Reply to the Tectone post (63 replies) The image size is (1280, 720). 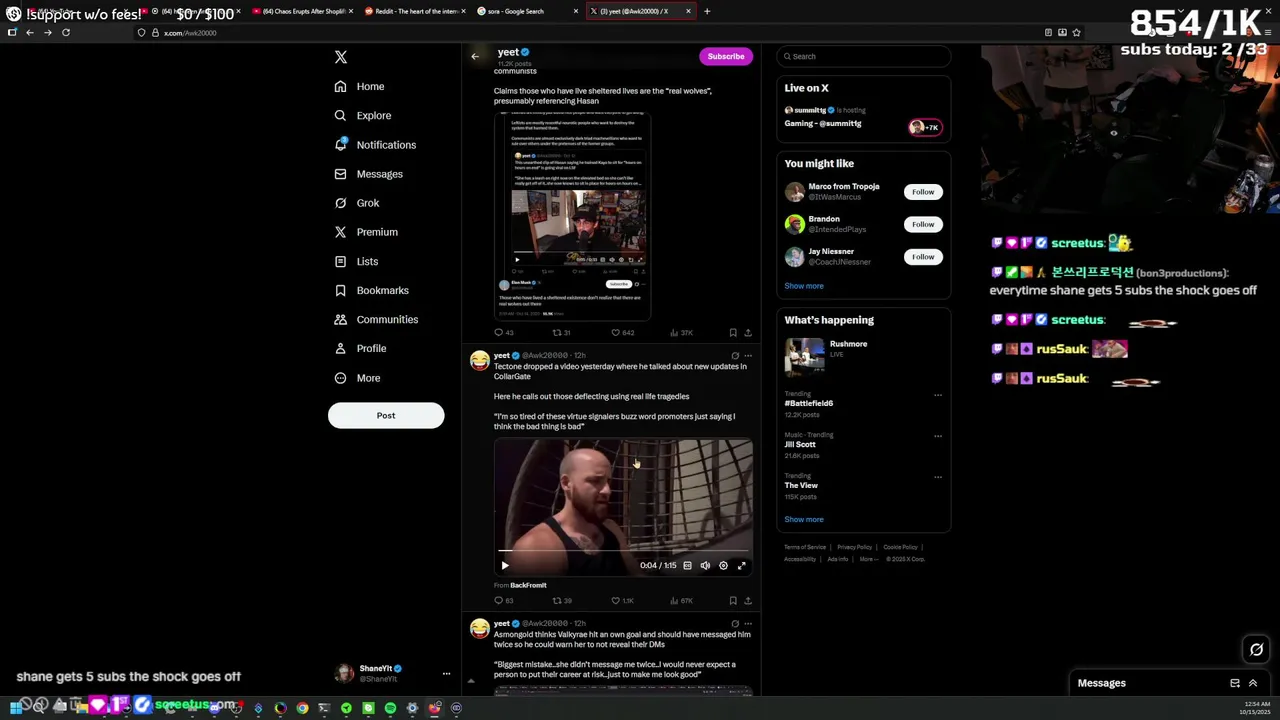click(x=503, y=601)
